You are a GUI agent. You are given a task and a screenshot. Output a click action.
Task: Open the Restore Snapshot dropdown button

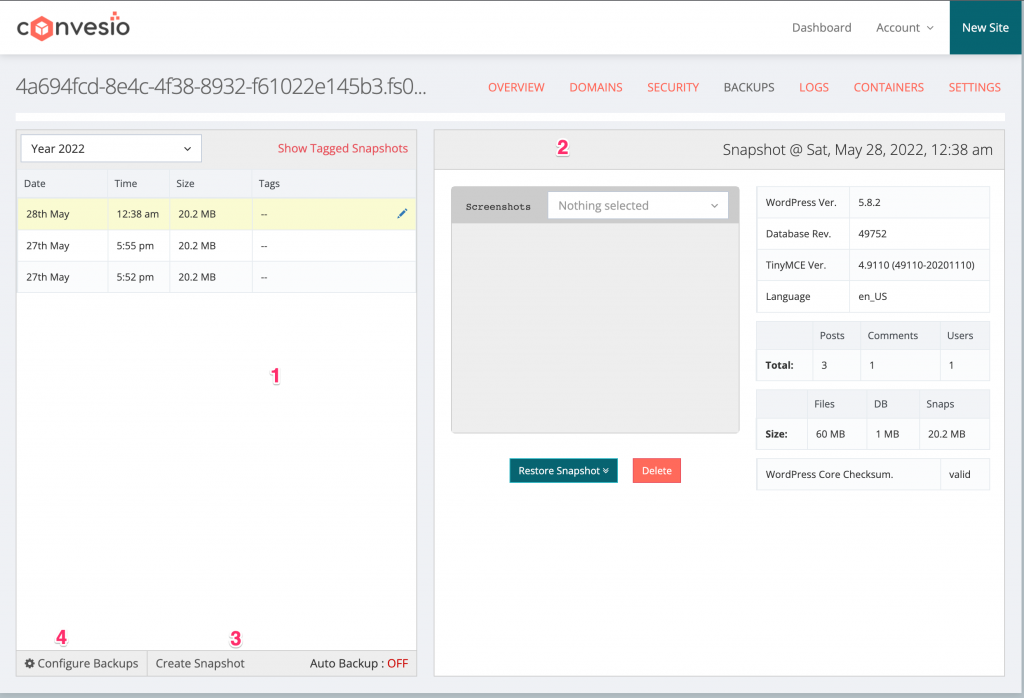[x=563, y=471]
